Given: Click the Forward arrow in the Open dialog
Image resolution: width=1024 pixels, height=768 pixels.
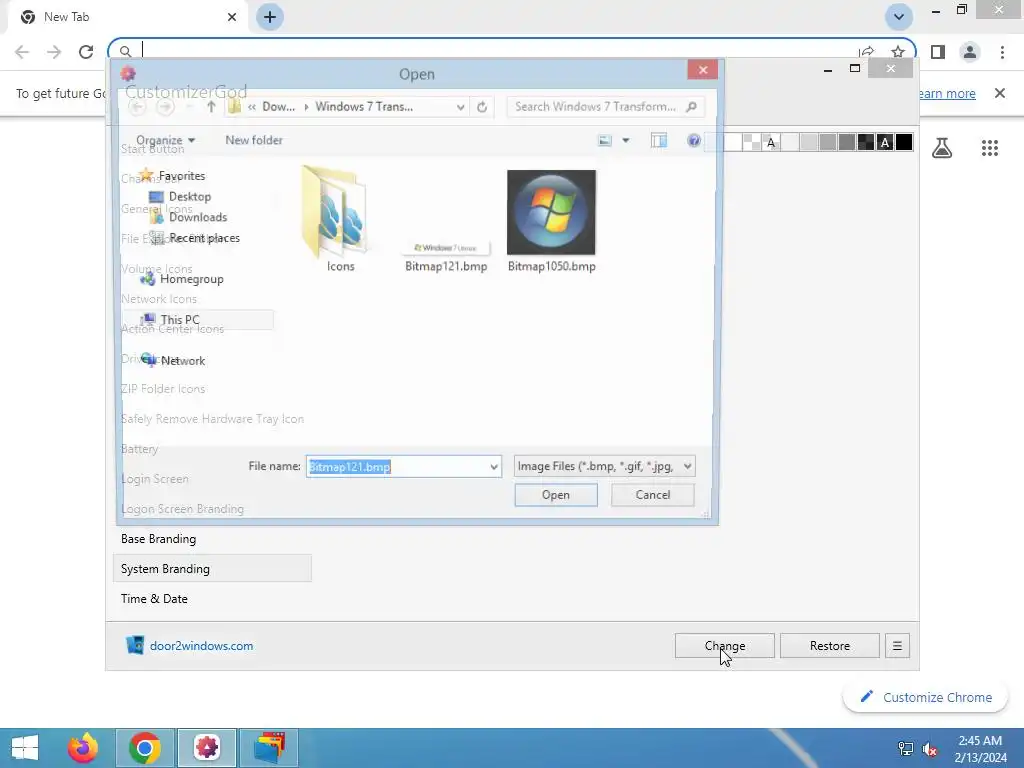Looking at the screenshot, I should [x=165, y=106].
